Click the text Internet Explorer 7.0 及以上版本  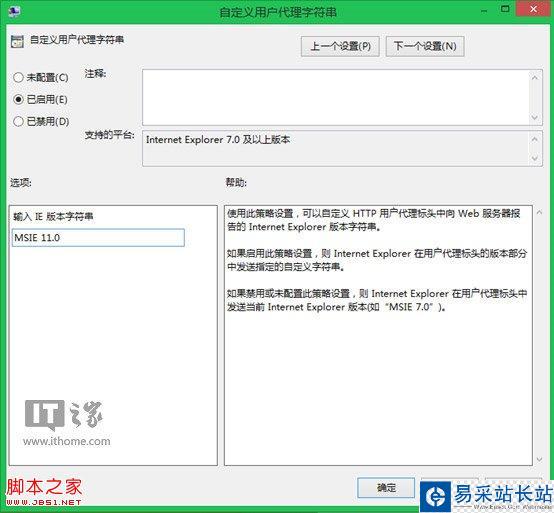pos(218,140)
